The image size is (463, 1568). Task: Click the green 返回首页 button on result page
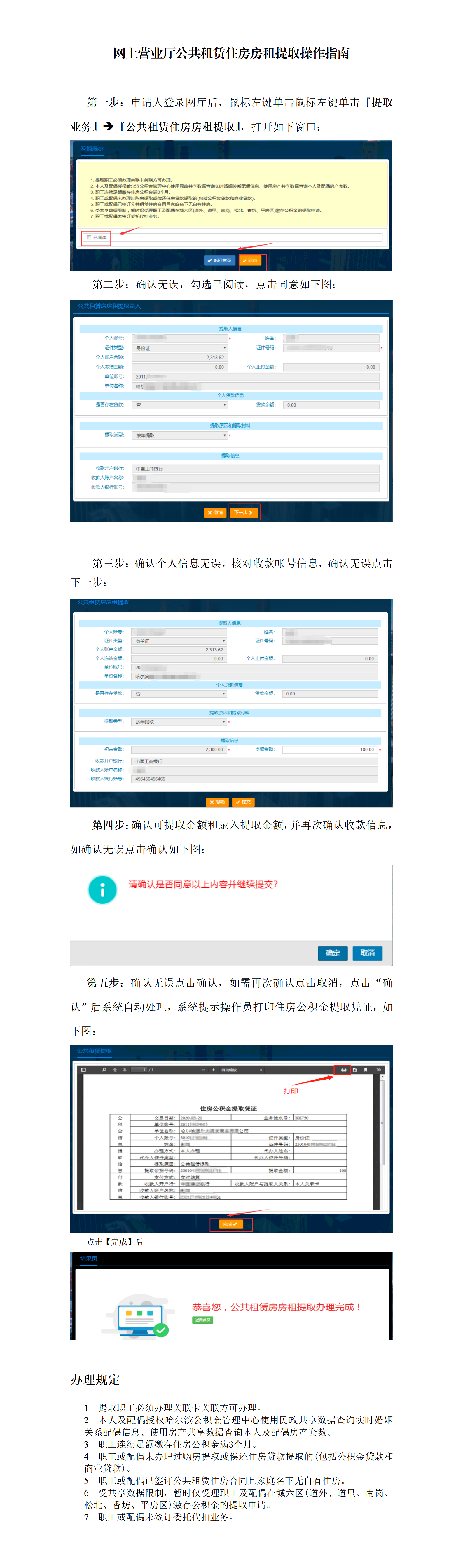(x=203, y=1320)
